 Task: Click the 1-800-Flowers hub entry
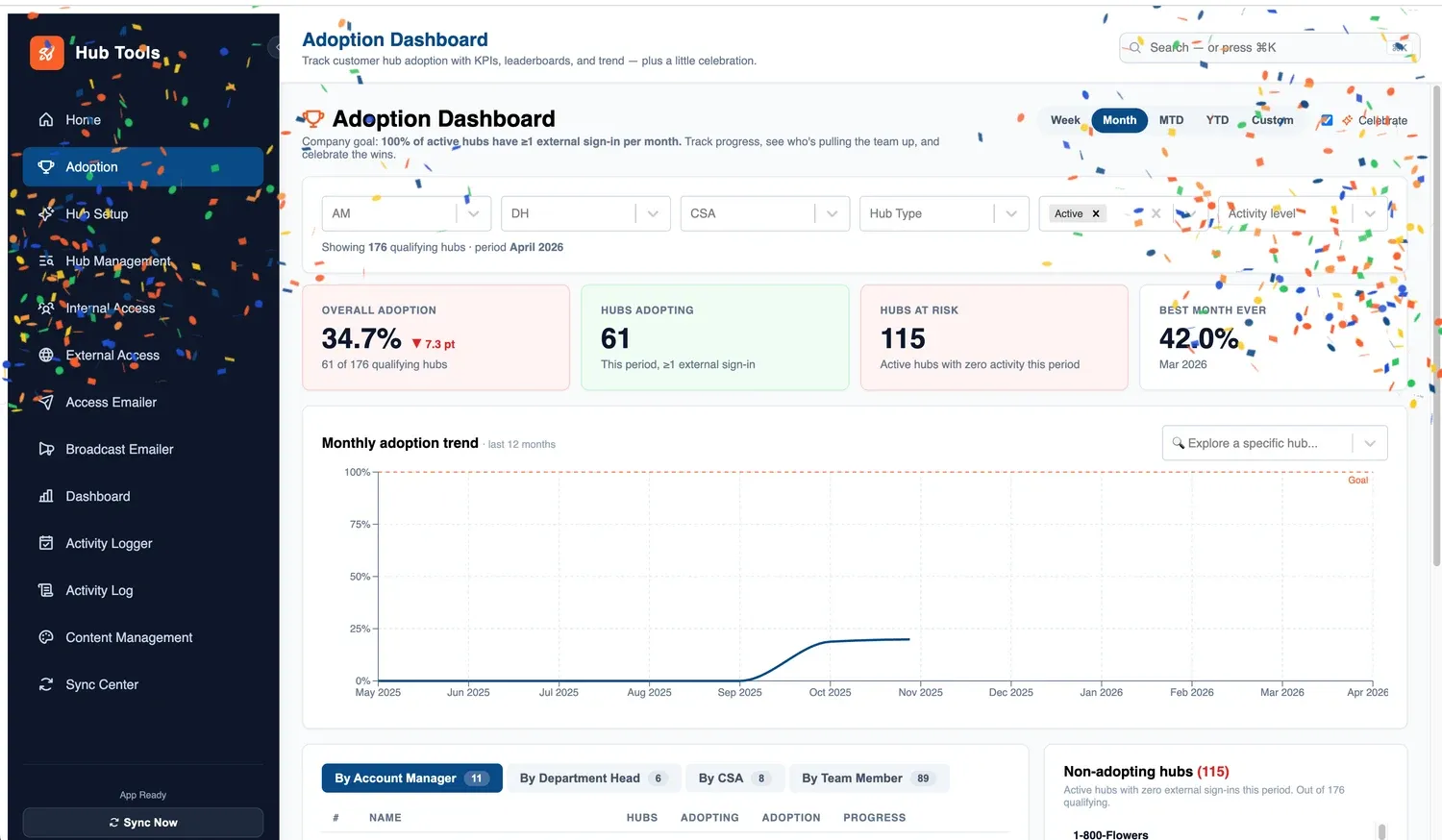(x=1110, y=835)
